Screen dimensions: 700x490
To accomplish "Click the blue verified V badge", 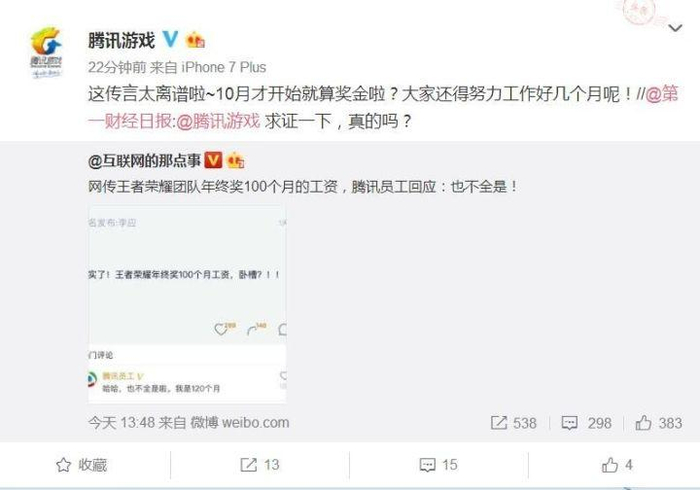I will [170, 40].
